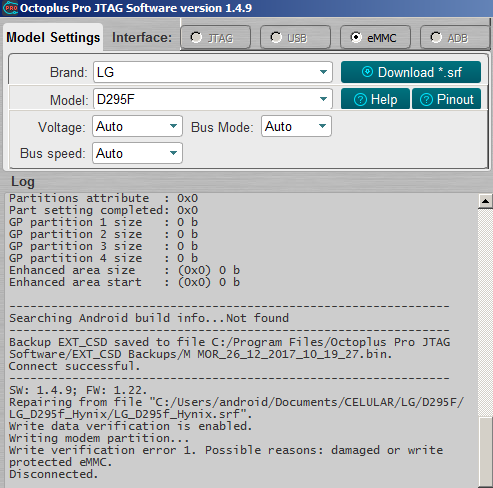
Task: Click the scroll up arrow in the log
Action: click(x=485, y=201)
